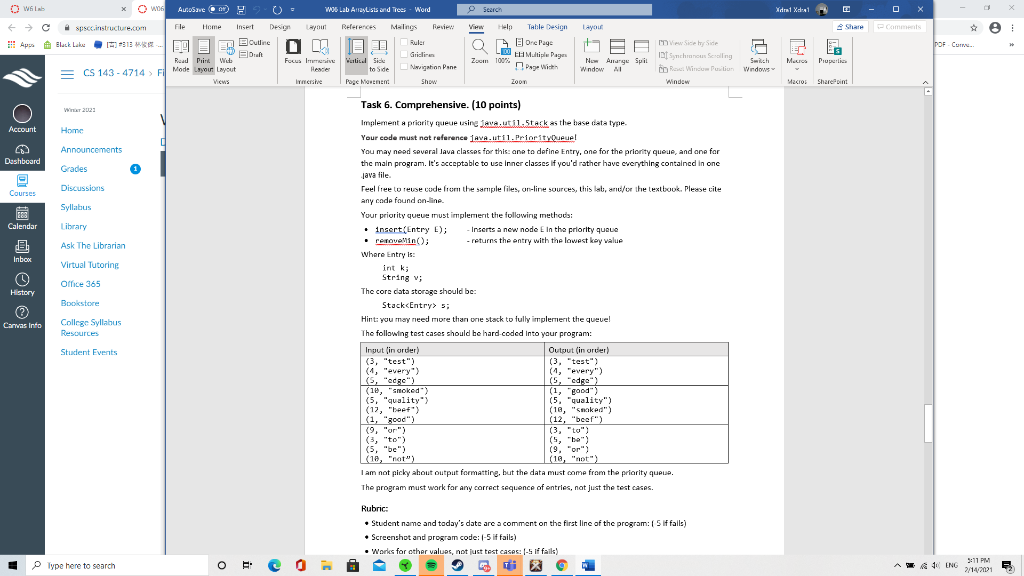Screen dimensions: 1024x576
Task: Set zoom level to 100%
Action: pos(503,51)
